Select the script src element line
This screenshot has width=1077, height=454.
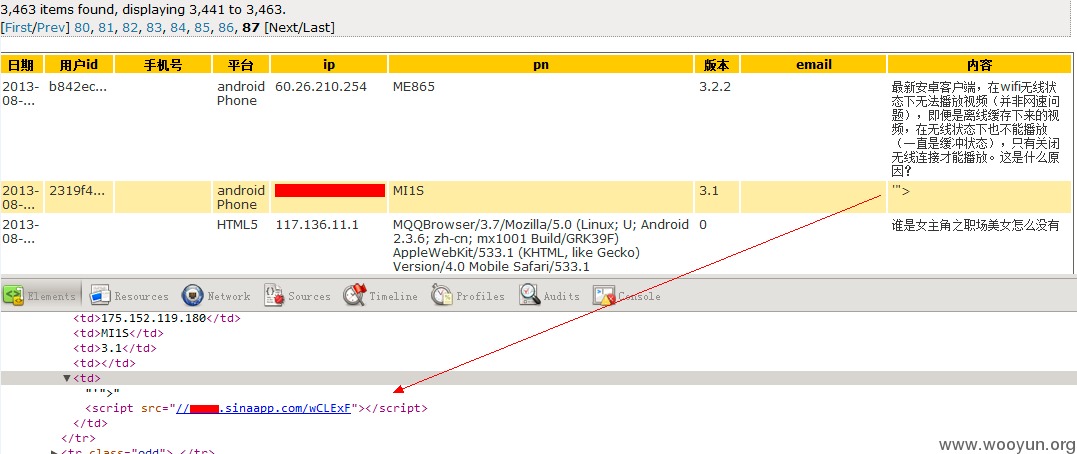pos(256,408)
